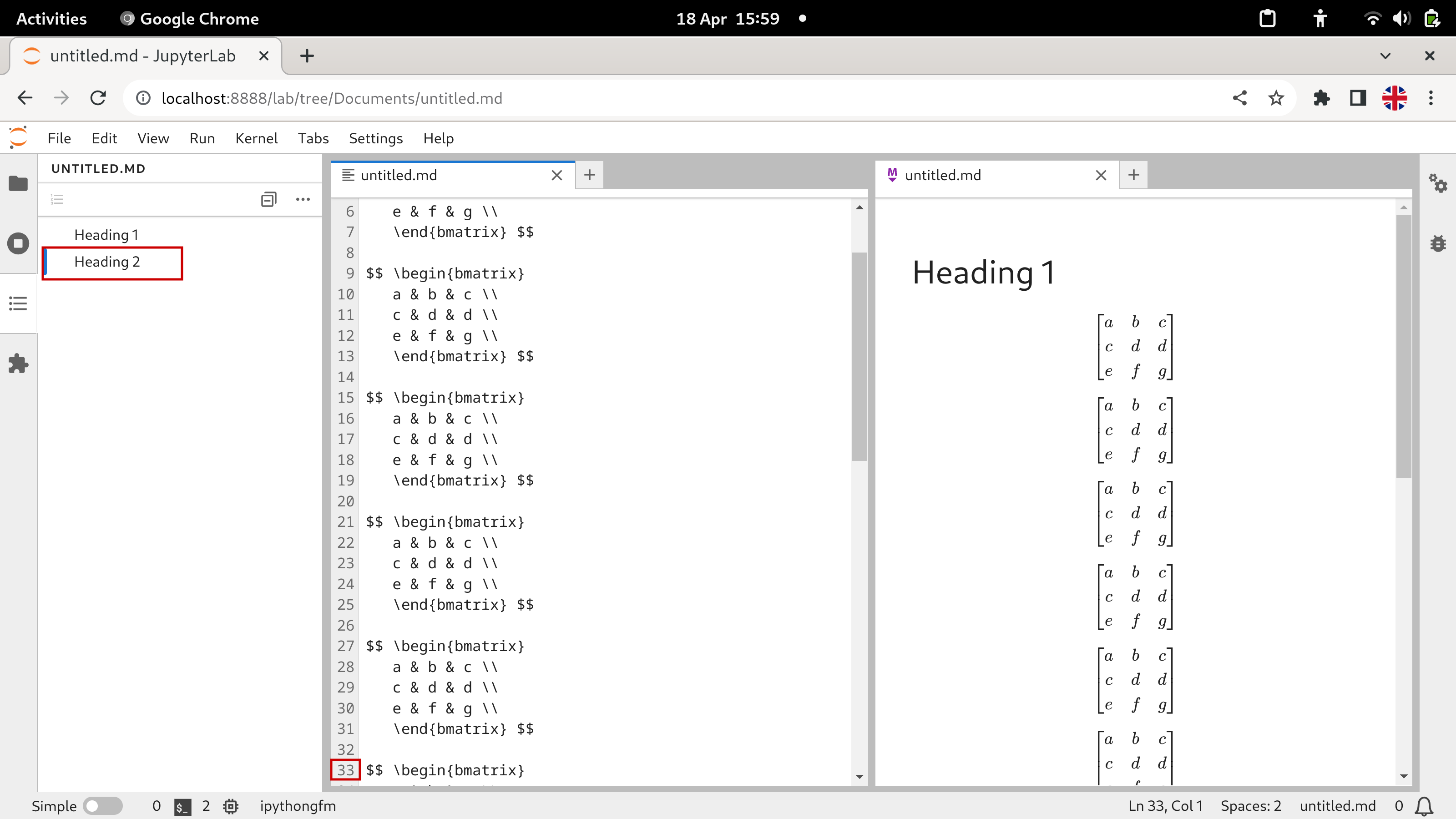The height and width of the screenshot is (819, 1456).
Task: Select the Table of Contents sidebar icon
Action: point(18,303)
